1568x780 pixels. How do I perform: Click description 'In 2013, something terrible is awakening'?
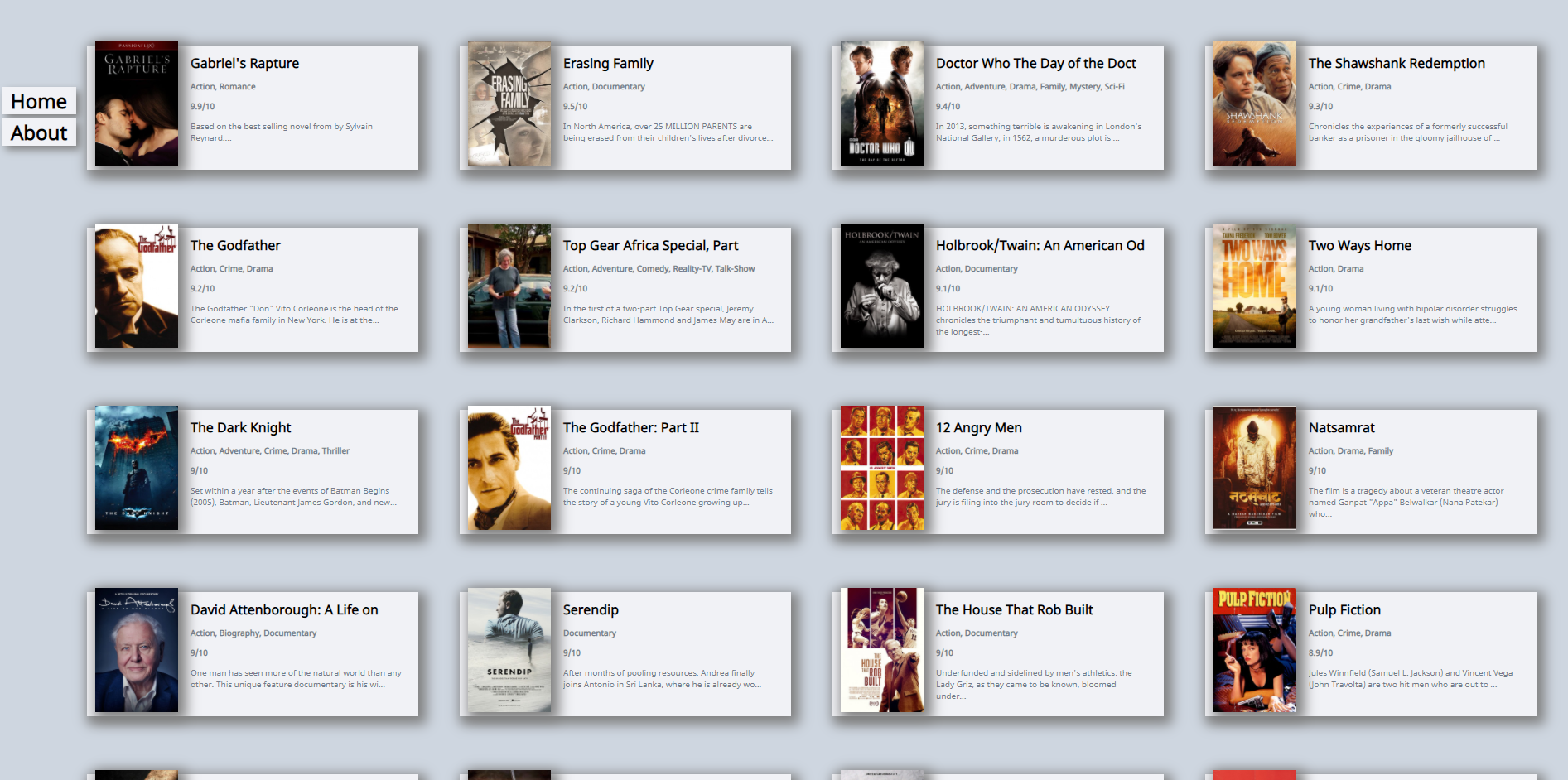1038,132
